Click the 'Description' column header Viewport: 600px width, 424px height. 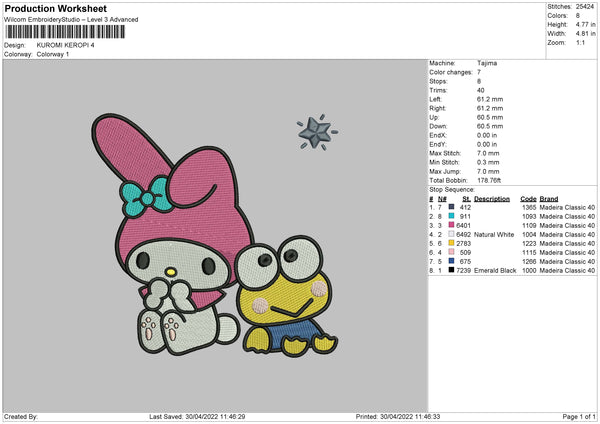[492, 199]
